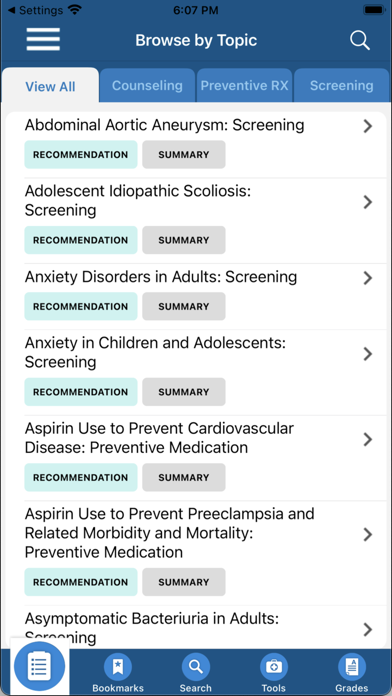Expand Adolescent Idiopathic Scoliosis chevron
Image resolution: width=392 pixels, height=696 pixels.
pyautogui.click(x=368, y=202)
